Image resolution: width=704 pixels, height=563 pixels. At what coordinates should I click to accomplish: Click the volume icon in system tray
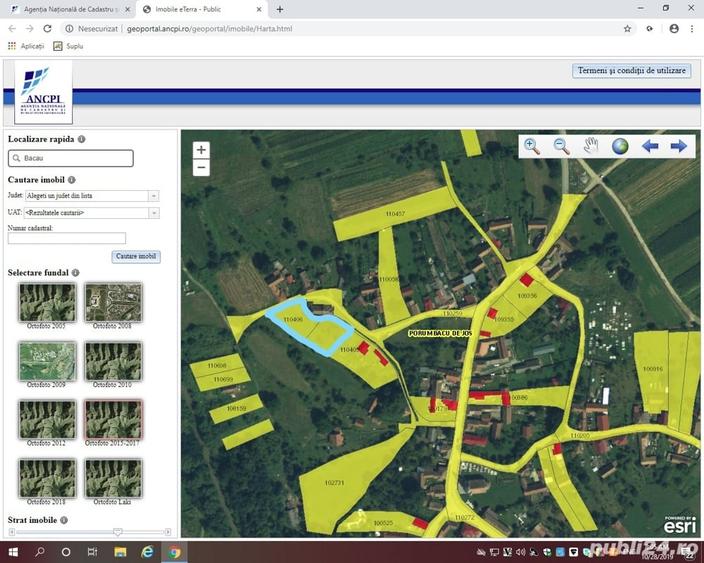coord(520,552)
